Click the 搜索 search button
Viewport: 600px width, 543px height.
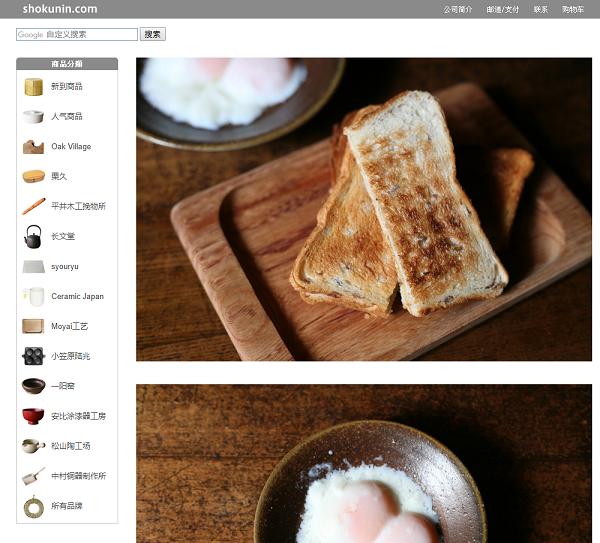[153, 34]
